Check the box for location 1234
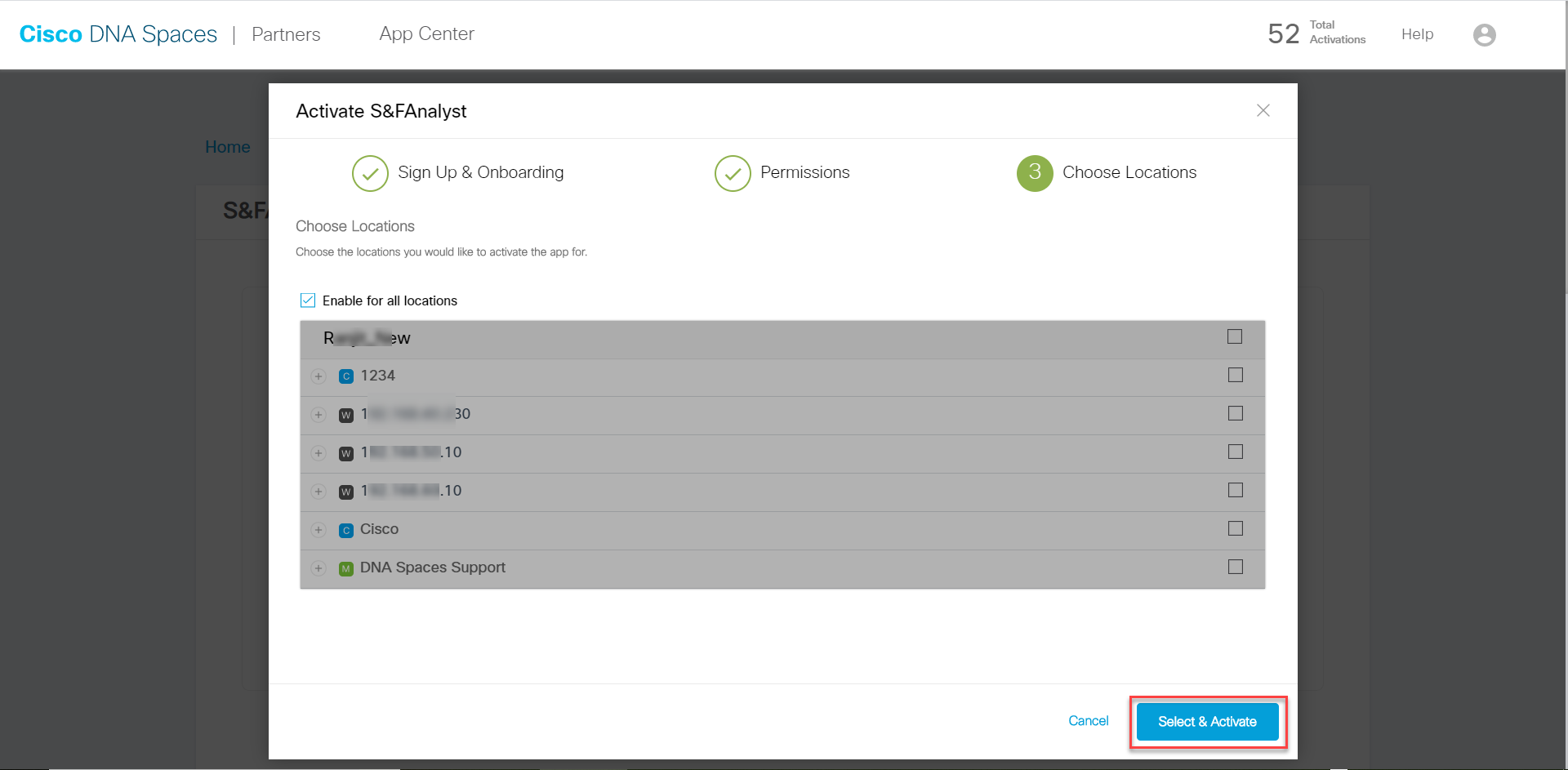Screen dimensions: 1568x770 click(1236, 375)
